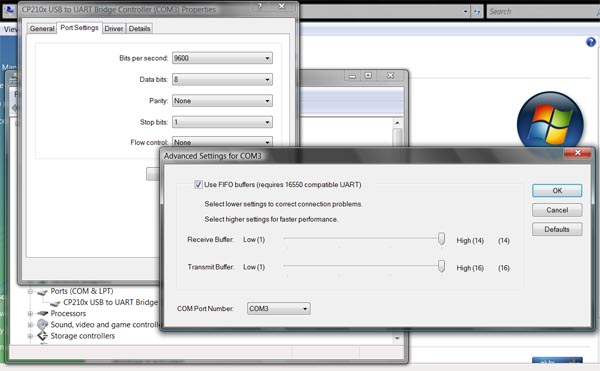This screenshot has width=600, height=371.
Task: Click OK in Advanced Settings dialog
Action: pyautogui.click(x=557, y=190)
